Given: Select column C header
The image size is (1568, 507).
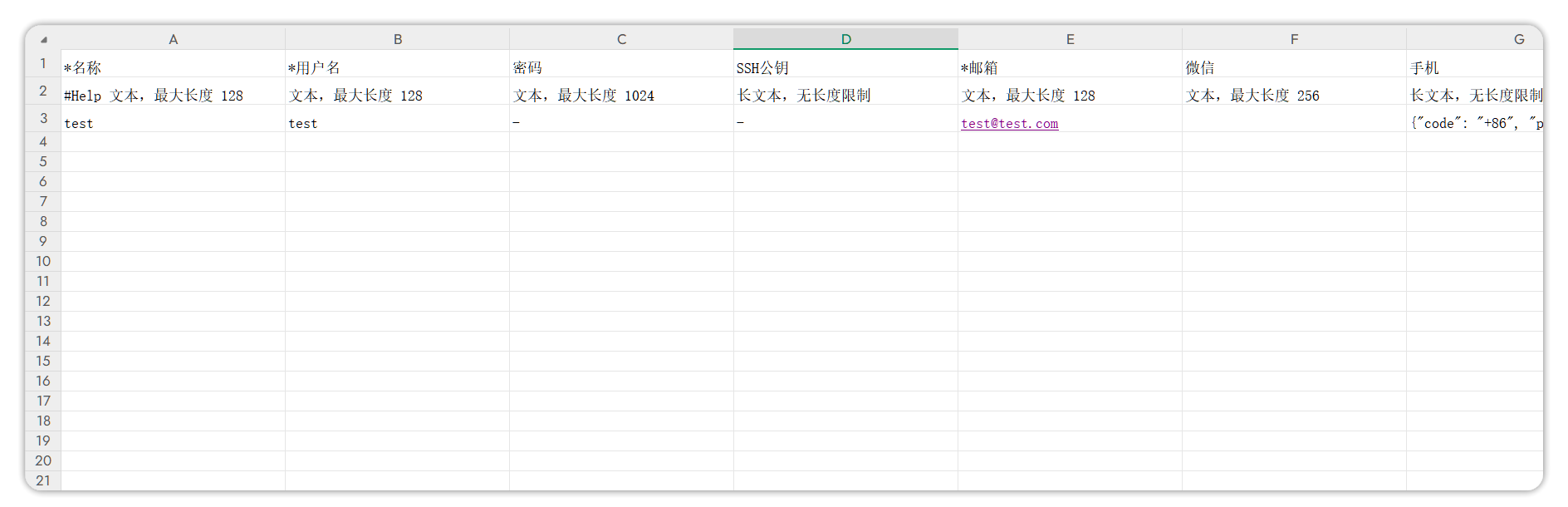Looking at the screenshot, I should (x=621, y=39).
